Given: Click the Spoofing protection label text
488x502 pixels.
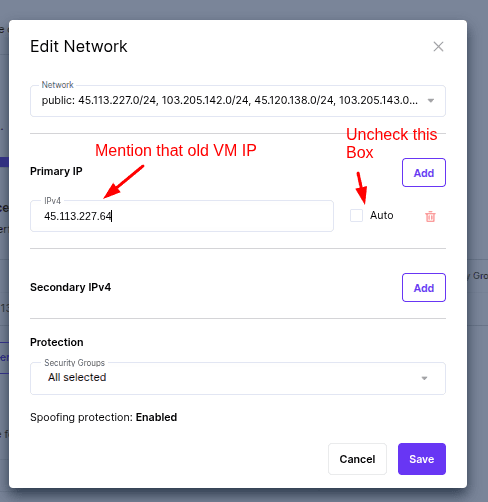Looking at the screenshot, I should click(82, 417).
